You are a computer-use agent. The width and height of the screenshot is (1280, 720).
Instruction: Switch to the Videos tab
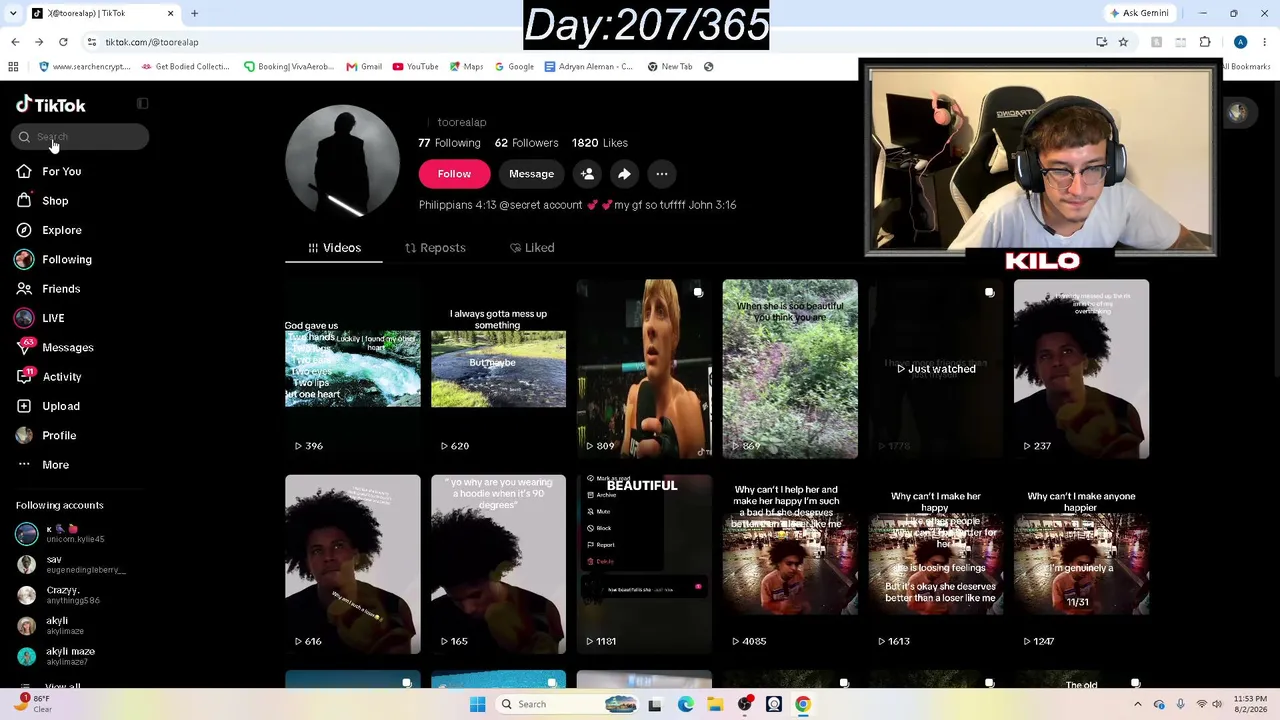pyautogui.click(x=334, y=248)
